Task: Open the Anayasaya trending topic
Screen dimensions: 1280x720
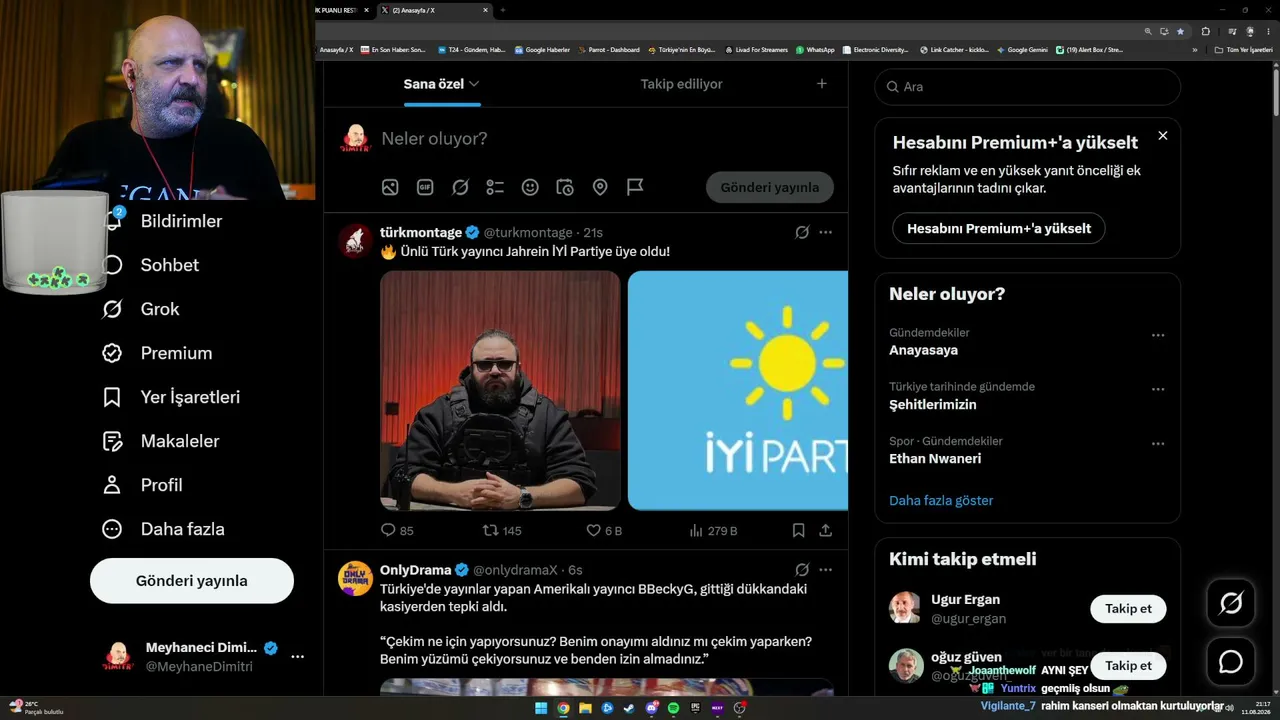Action: click(x=923, y=350)
